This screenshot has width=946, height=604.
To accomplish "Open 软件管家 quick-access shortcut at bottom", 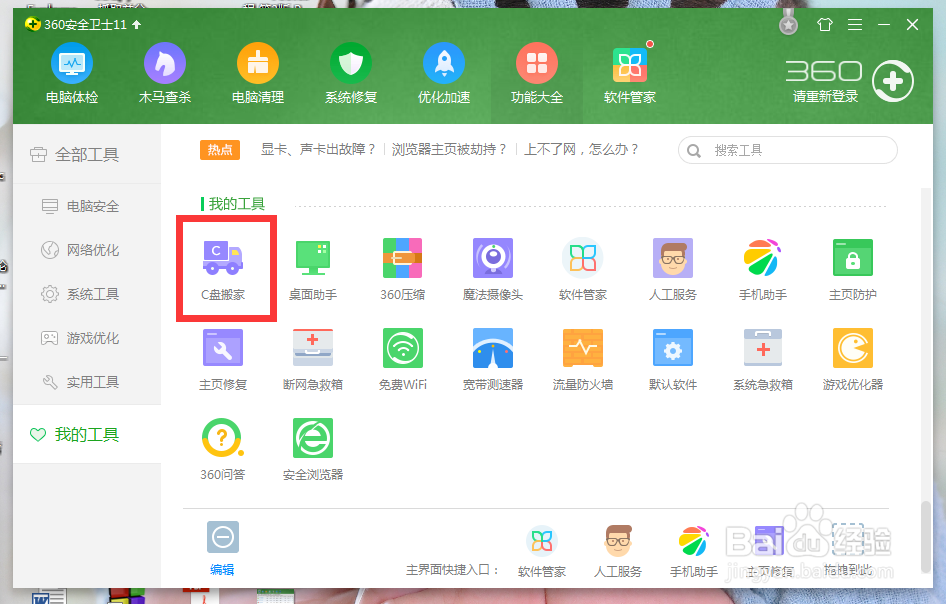I will [x=542, y=552].
